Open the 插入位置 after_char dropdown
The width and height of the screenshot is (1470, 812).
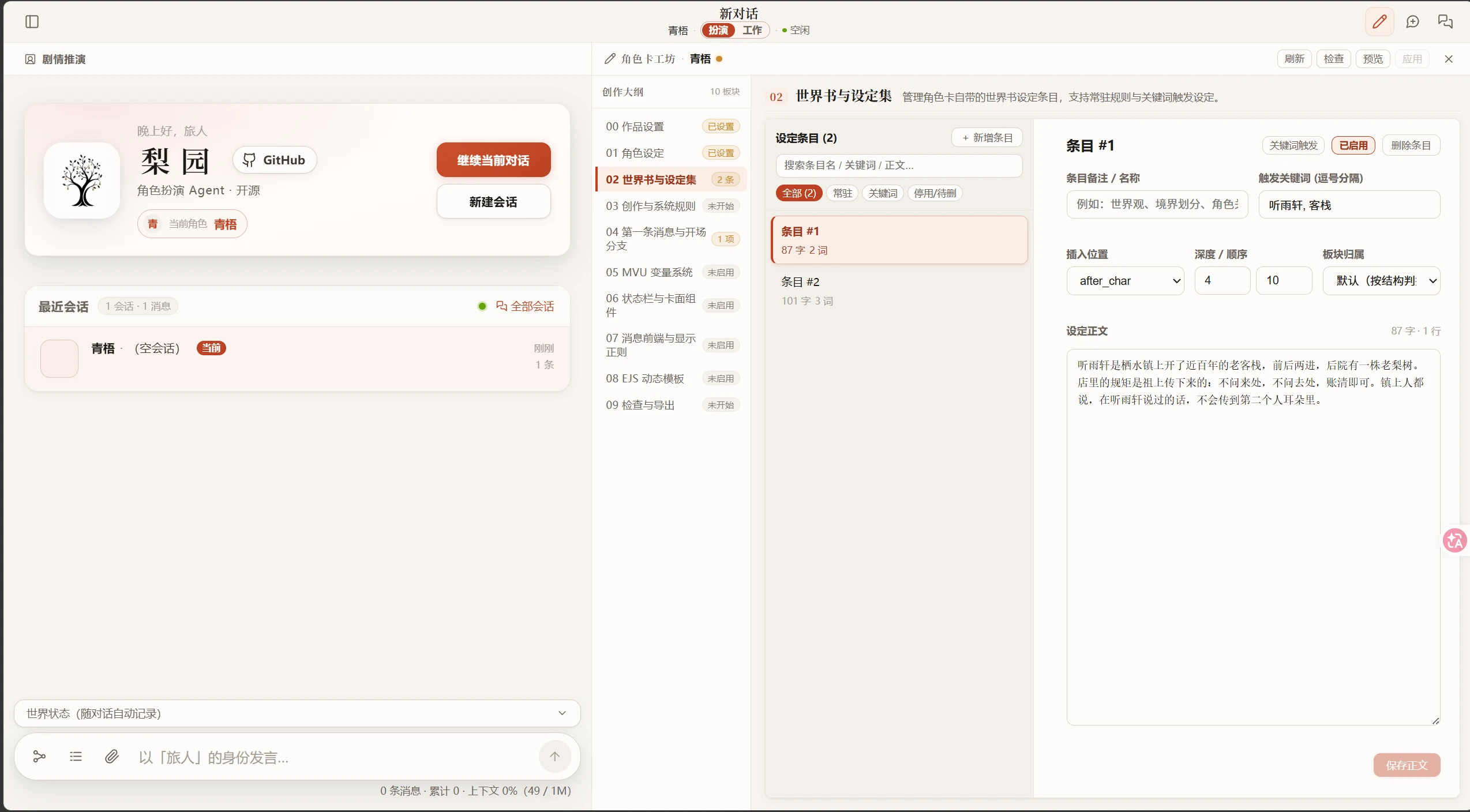coord(1125,281)
